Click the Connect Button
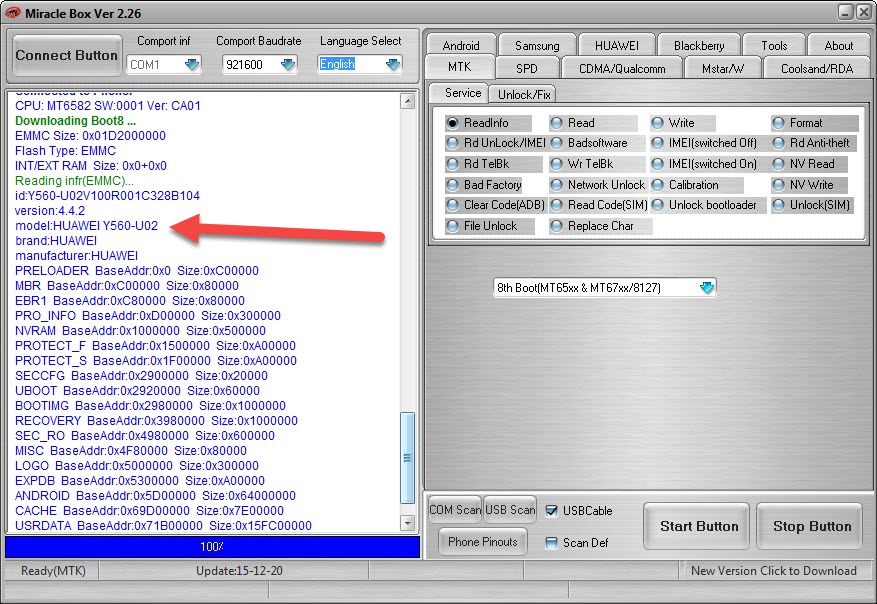The image size is (877, 604). (x=67, y=55)
